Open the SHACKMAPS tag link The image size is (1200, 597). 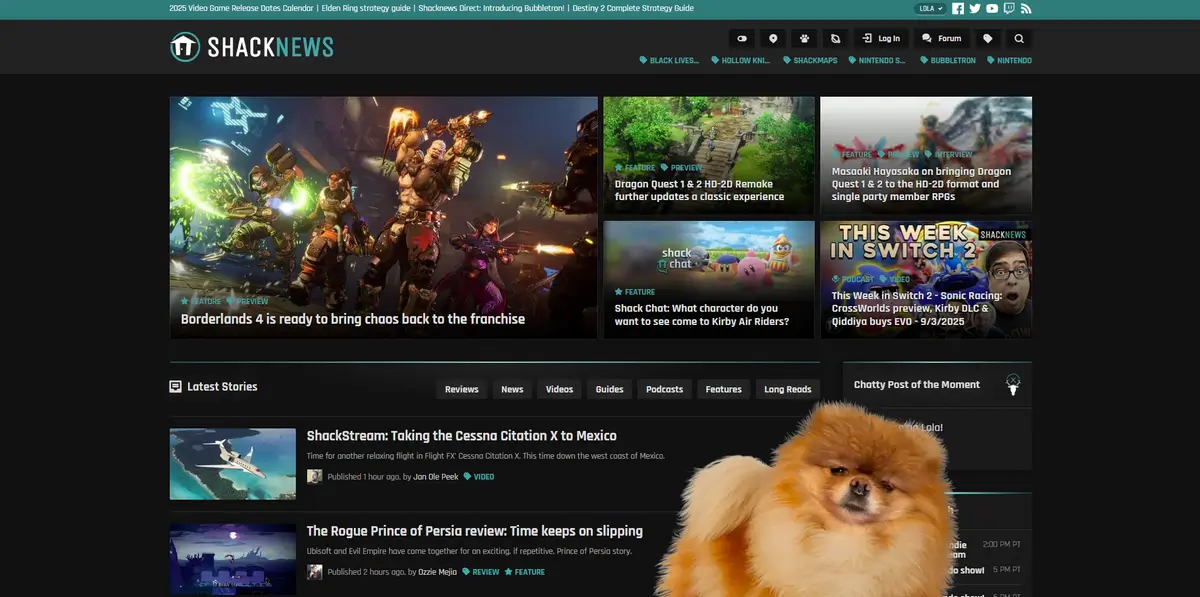point(810,61)
